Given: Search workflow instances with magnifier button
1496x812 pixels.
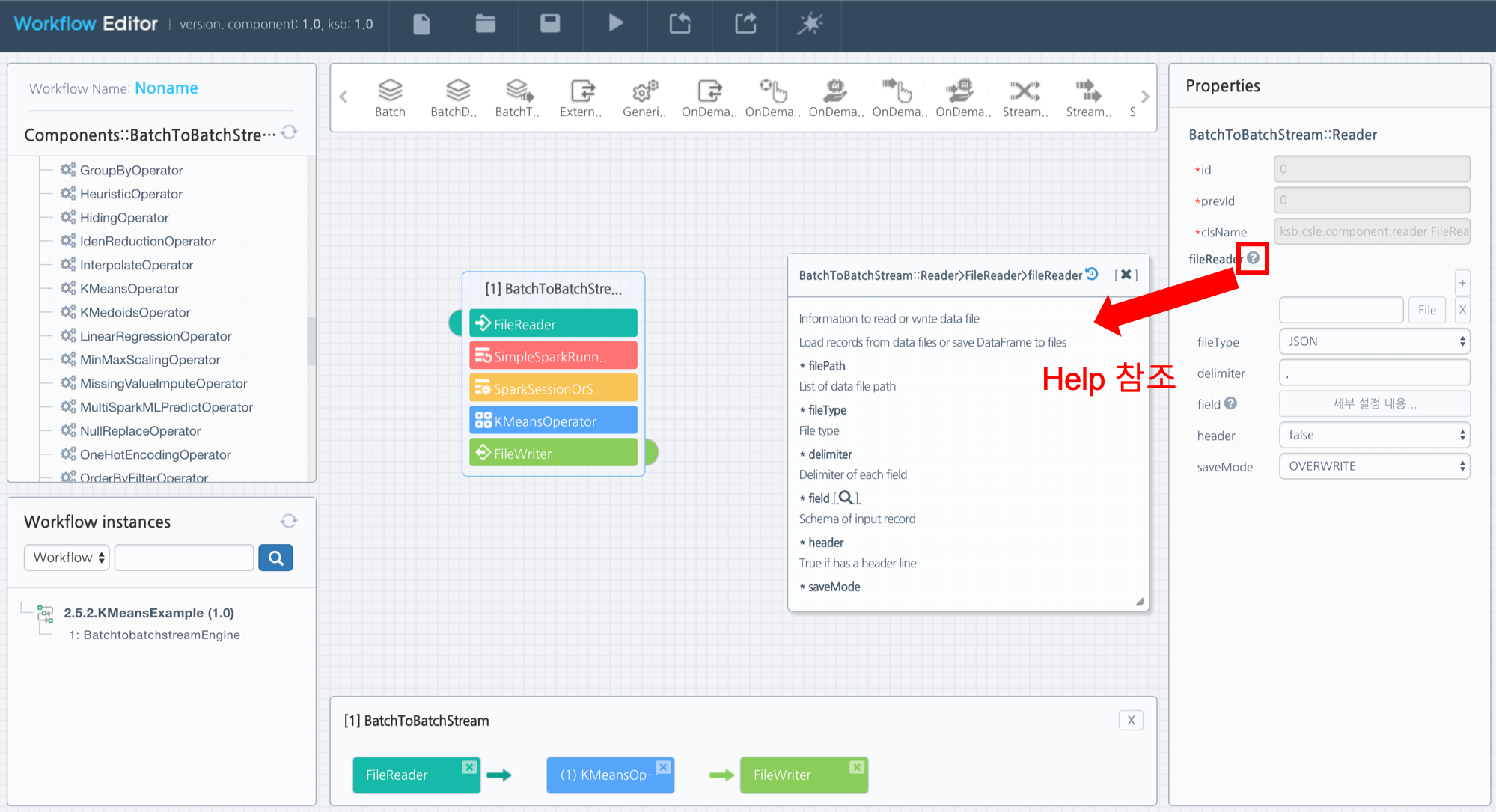Looking at the screenshot, I should [275, 558].
